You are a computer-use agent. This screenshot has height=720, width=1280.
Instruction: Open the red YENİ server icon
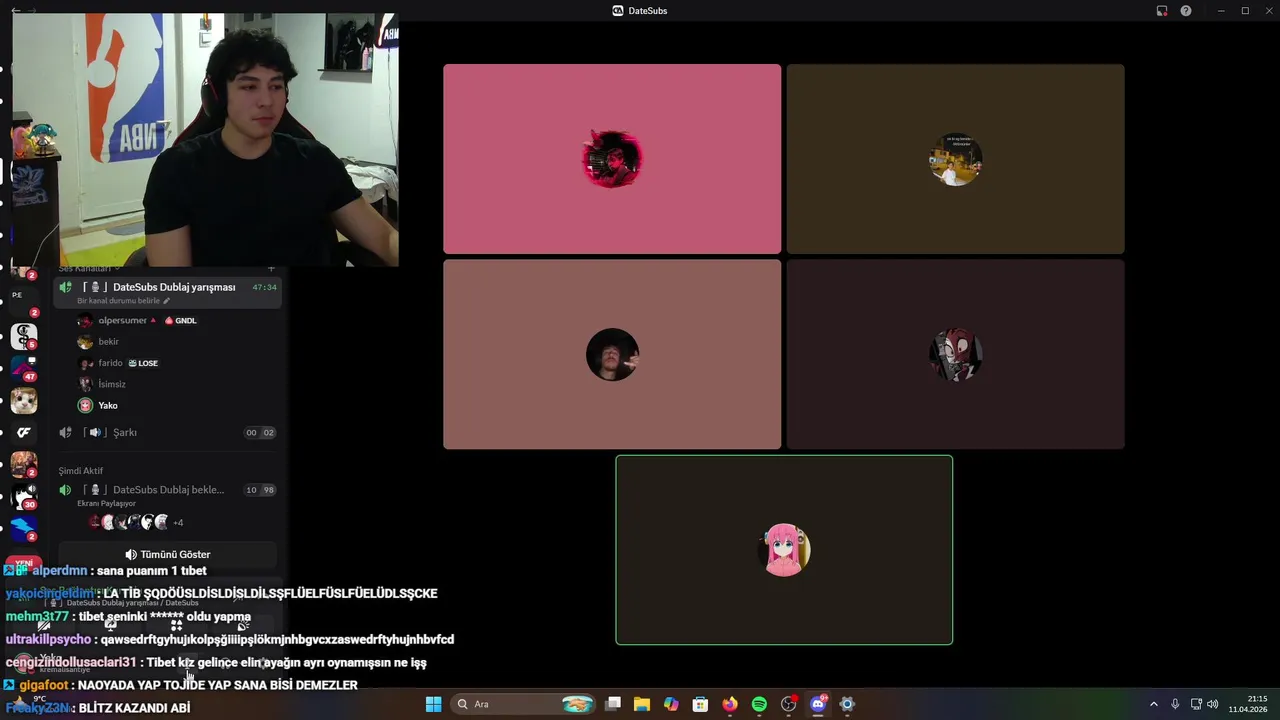24,563
